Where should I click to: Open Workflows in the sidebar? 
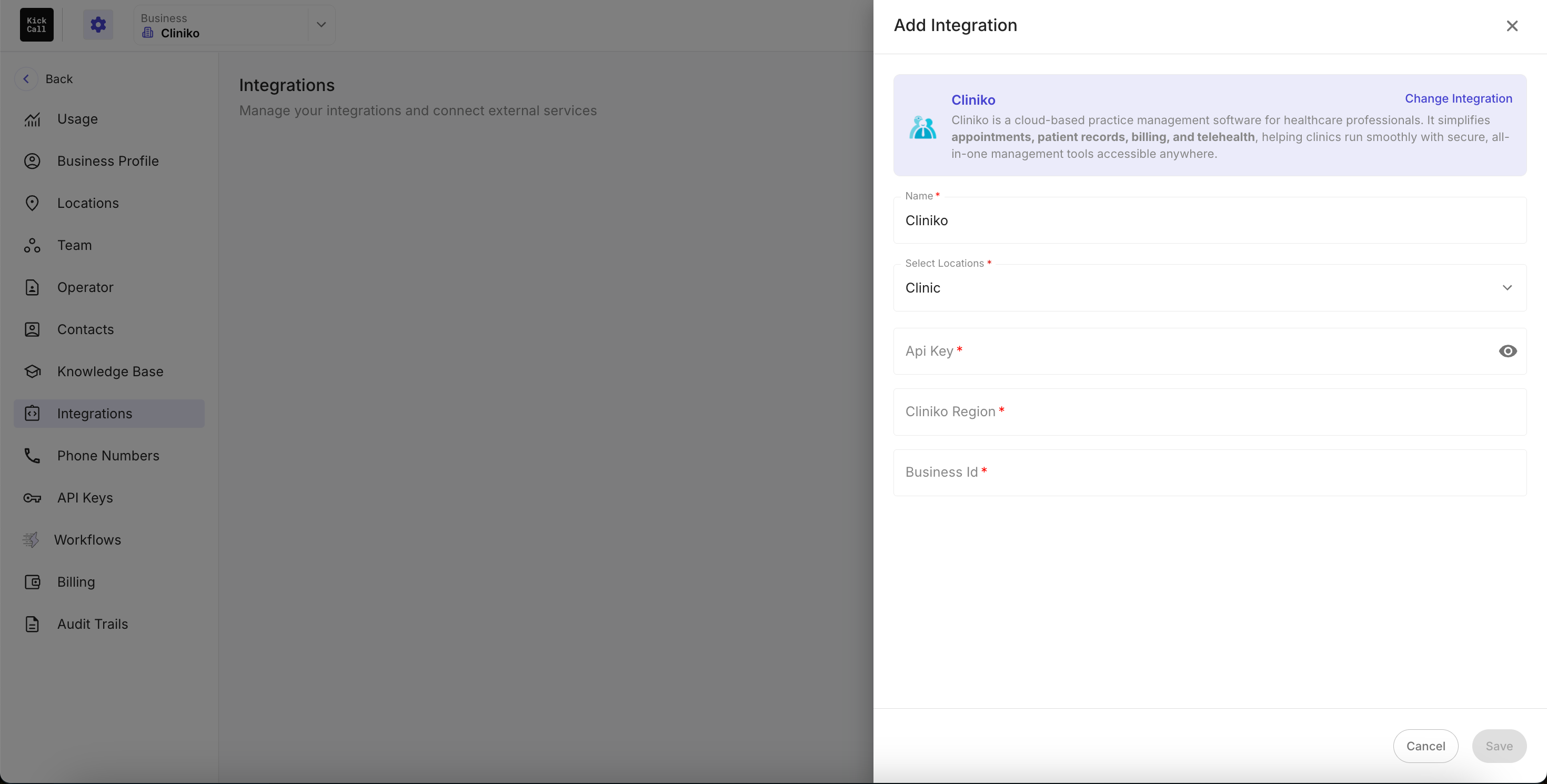click(x=109, y=540)
